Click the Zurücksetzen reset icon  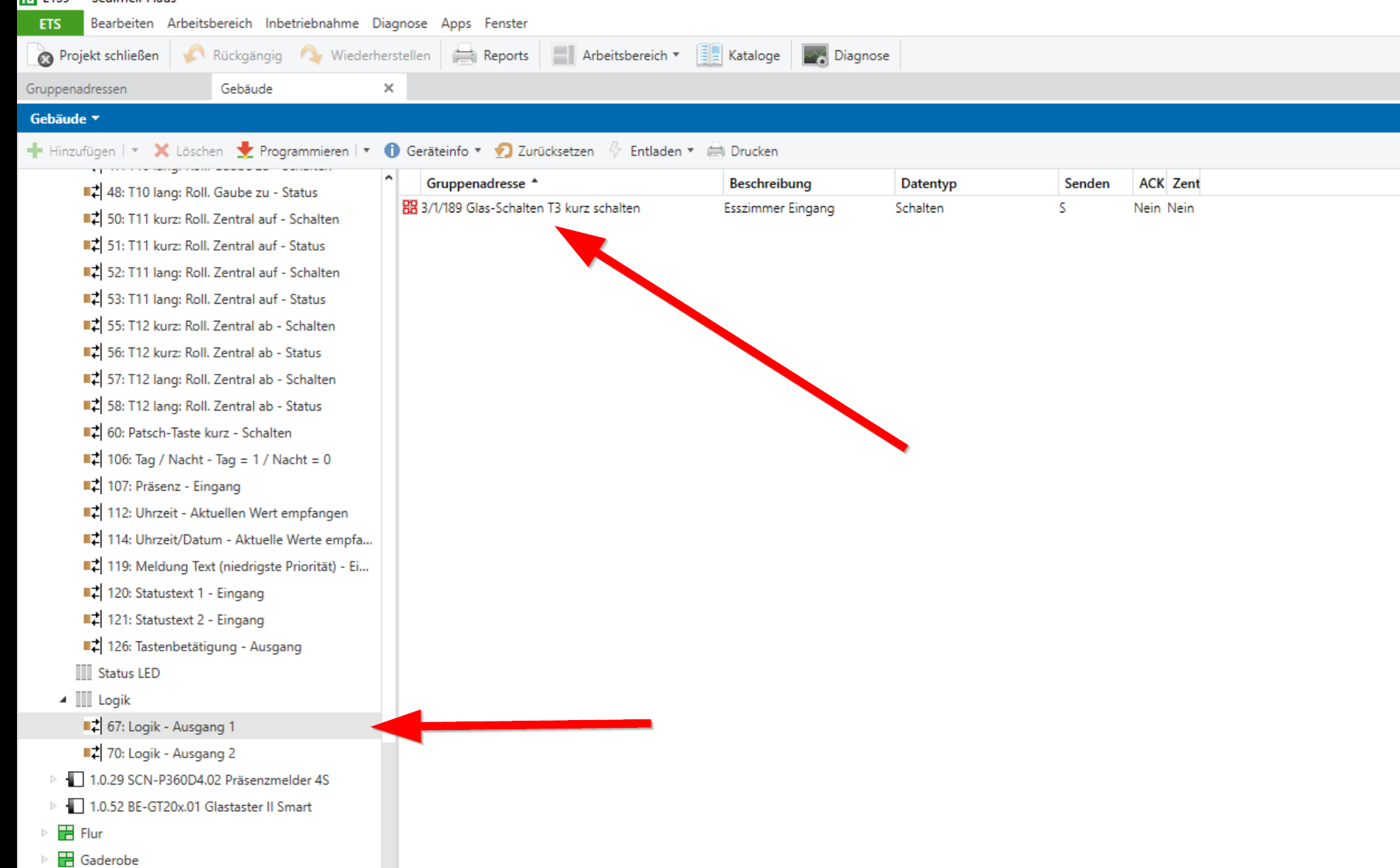point(503,150)
